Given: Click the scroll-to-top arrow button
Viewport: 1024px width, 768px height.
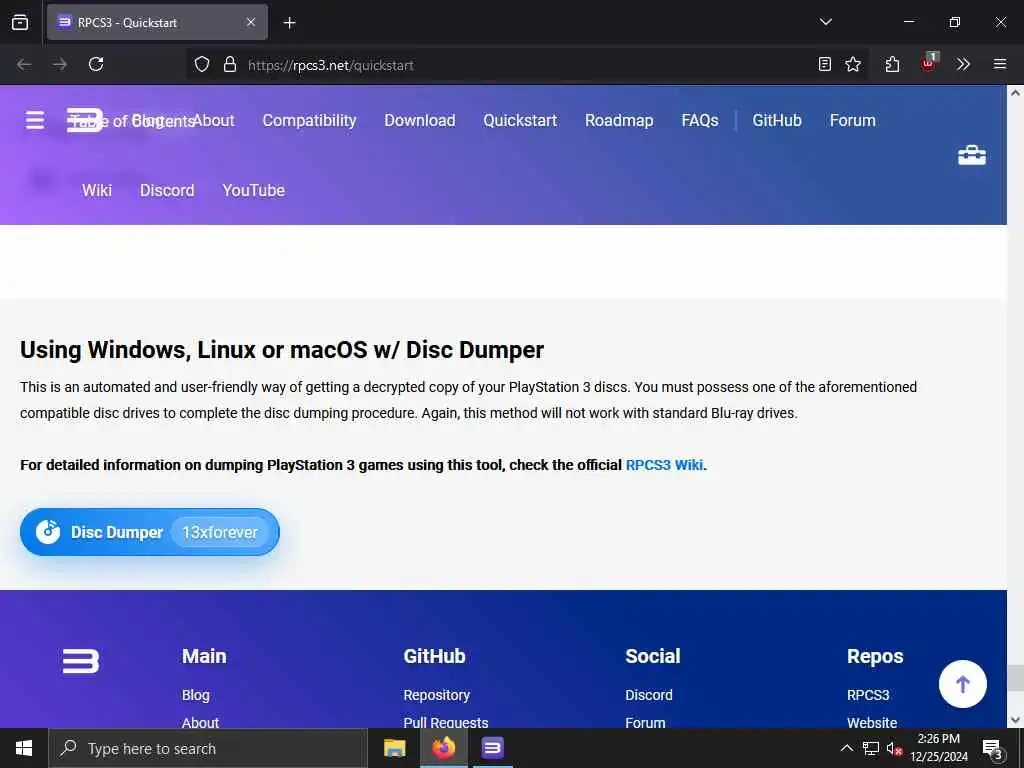Looking at the screenshot, I should pyautogui.click(x=963, y=684).
